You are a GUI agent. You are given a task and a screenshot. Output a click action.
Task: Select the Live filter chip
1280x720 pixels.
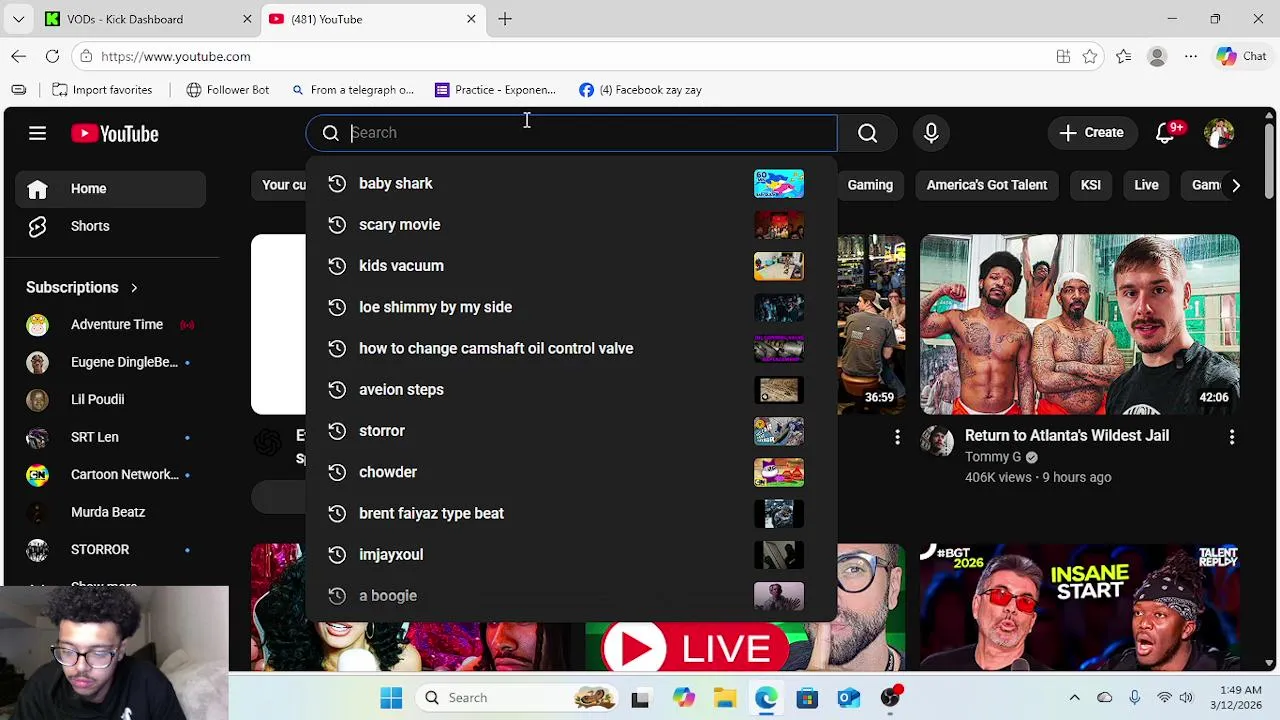(x=1146, y=185)
